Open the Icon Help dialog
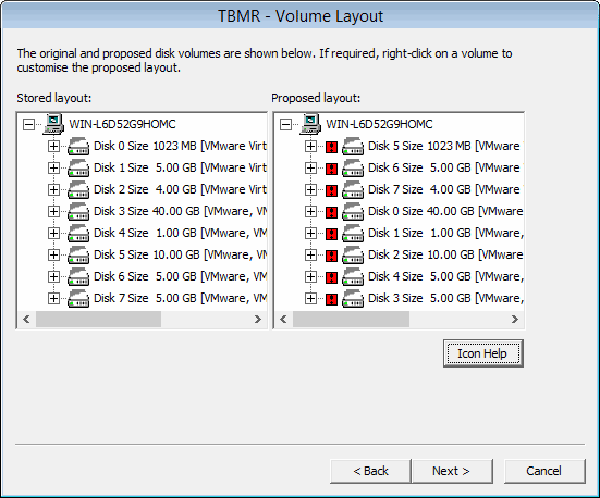This screenshot has width=600, height=498. coord(483,354)
